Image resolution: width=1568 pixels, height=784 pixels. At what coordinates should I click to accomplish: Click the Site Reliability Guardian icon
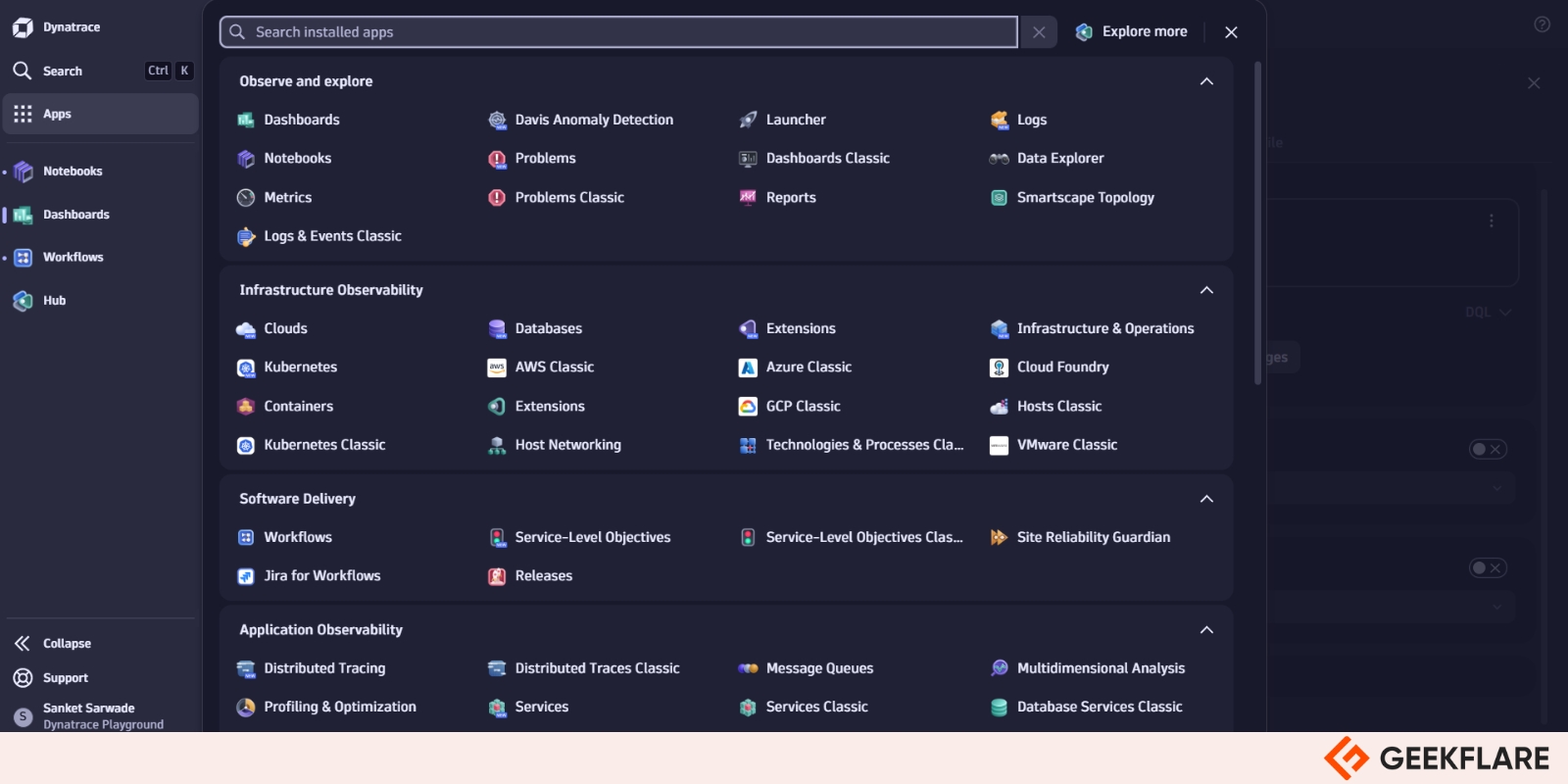999,537
